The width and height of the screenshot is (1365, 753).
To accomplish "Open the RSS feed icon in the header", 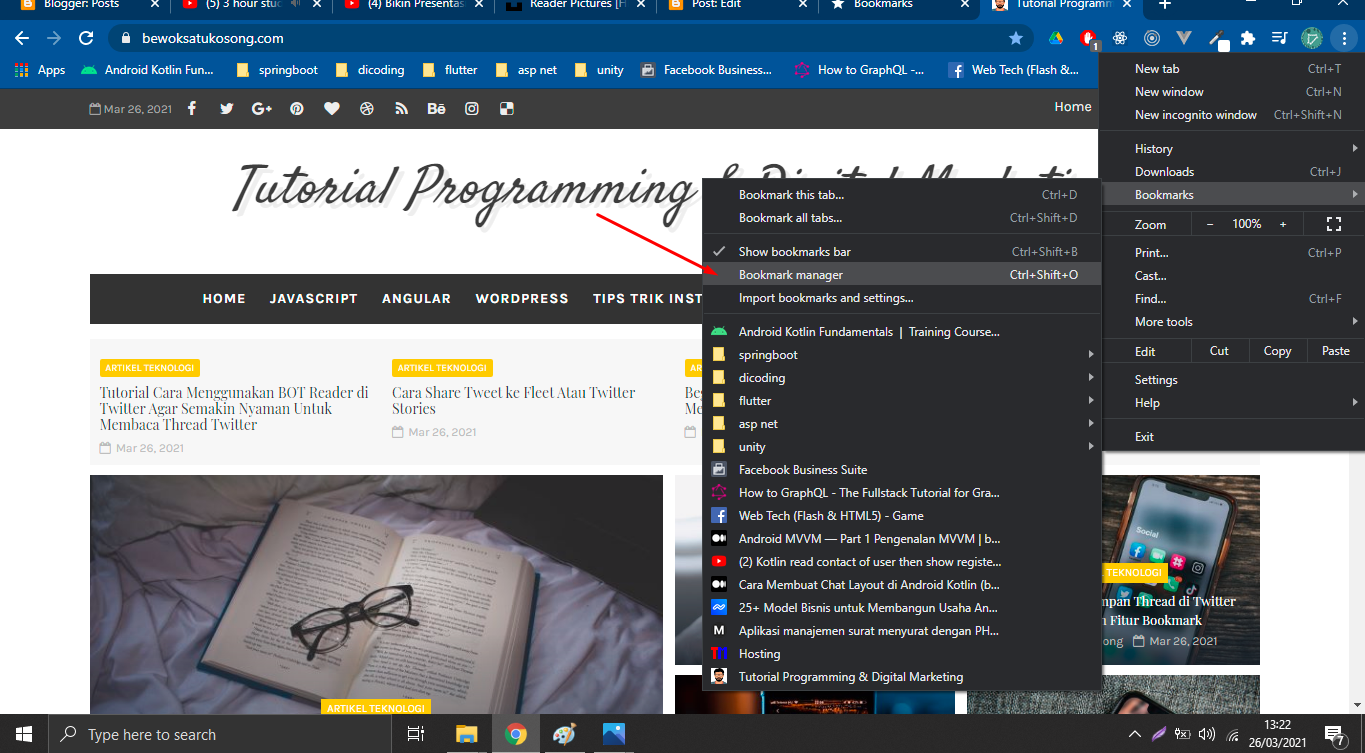I will (401, 108).
